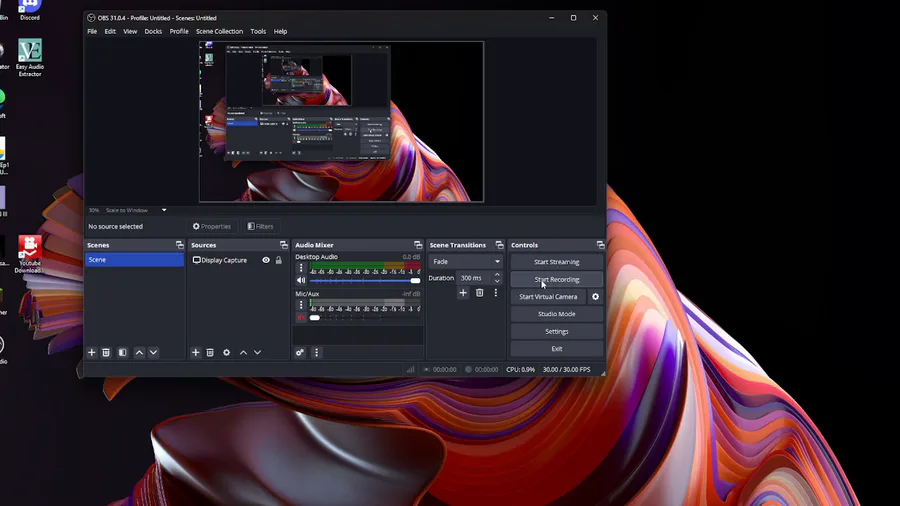Viewport: 900px width, 506px height.
Task: Open Fade transition dropdown
Action: click(x=466, y=262)
